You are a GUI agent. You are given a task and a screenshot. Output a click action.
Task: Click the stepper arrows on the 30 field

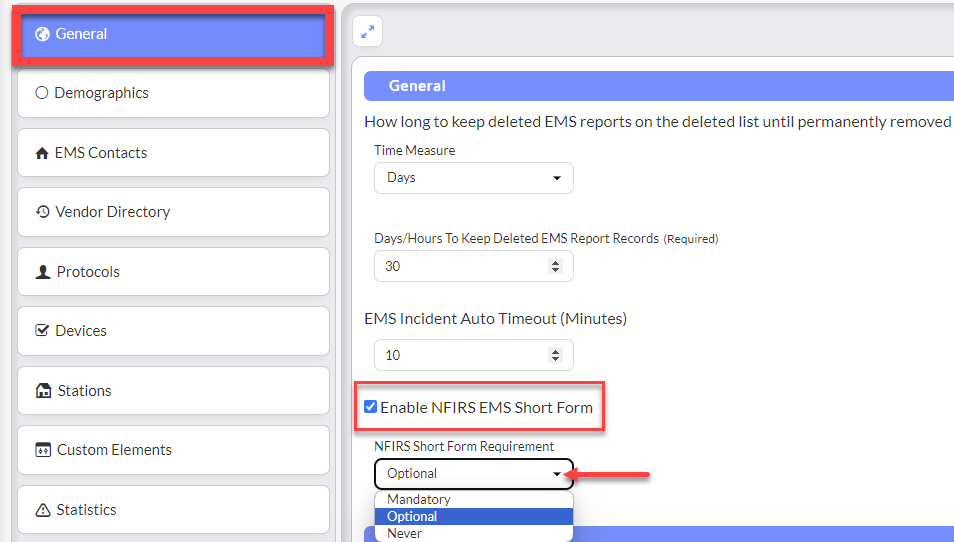[555, 266]
